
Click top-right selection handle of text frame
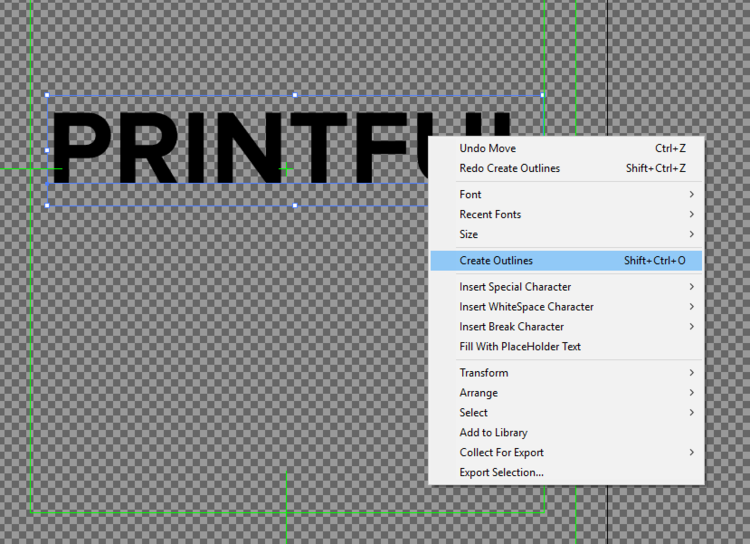542,95
